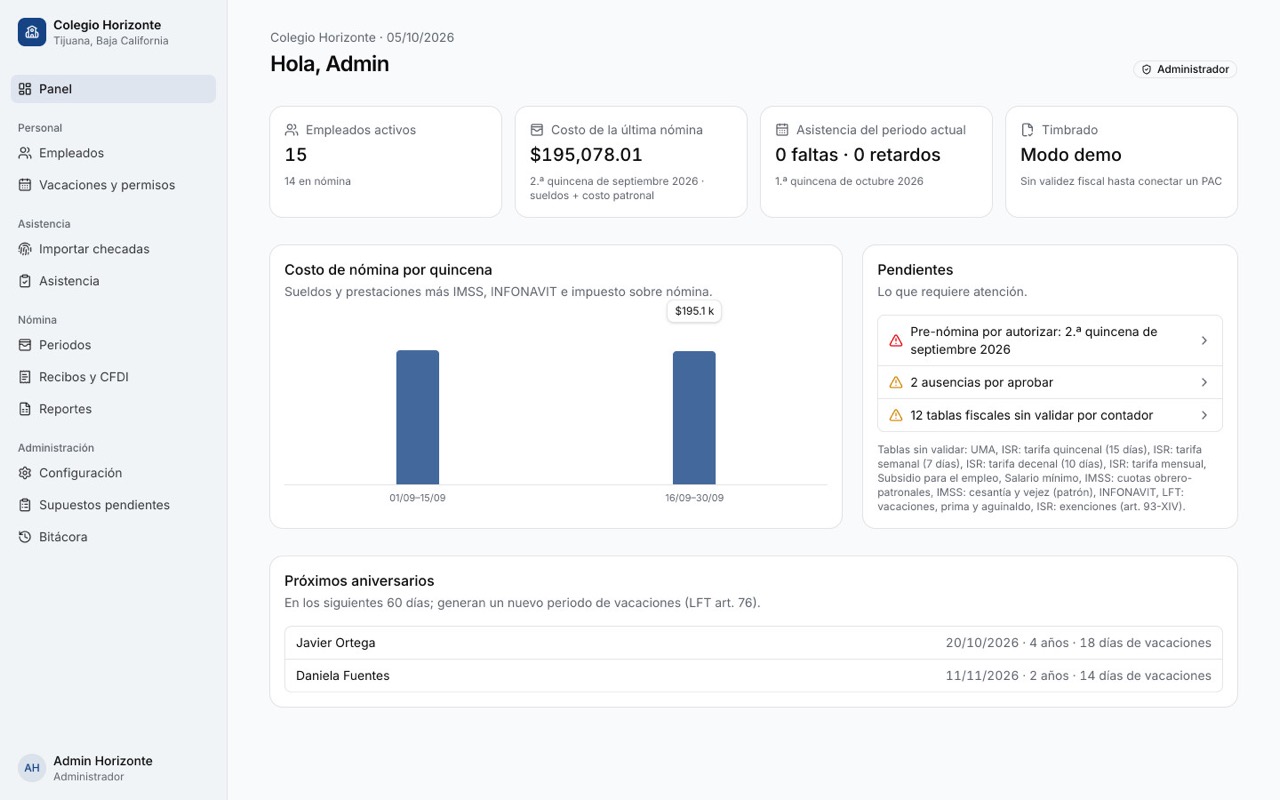Click the Supuestos pendientes clipboard icon

click(x=25, y=505)
